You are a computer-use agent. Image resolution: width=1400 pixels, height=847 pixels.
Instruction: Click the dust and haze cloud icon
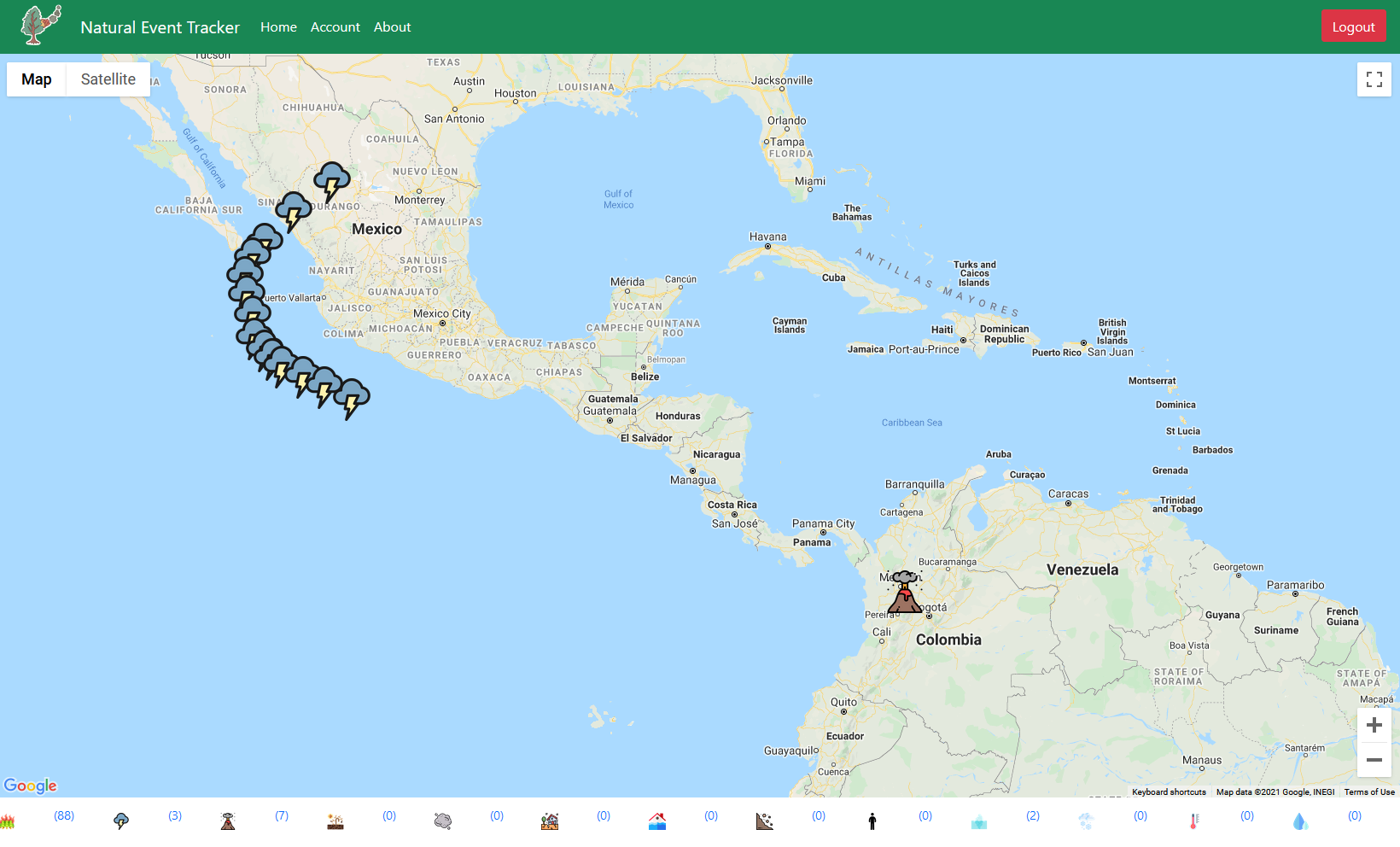(442, 821)
